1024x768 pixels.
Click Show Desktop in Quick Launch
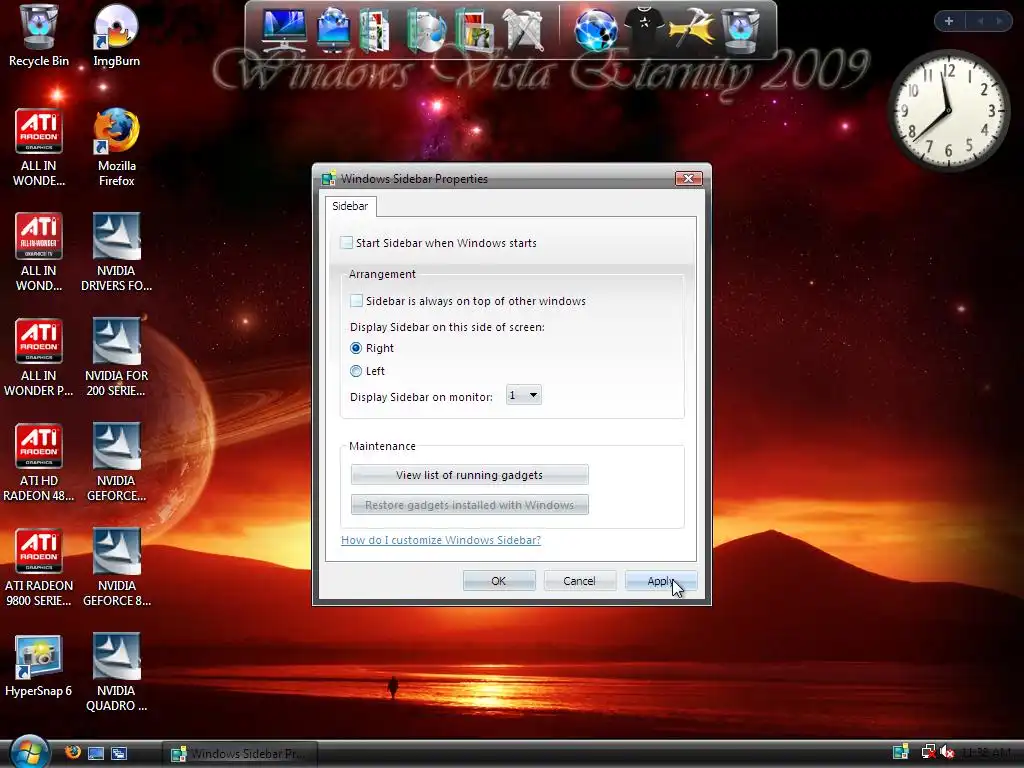(96, 753)
